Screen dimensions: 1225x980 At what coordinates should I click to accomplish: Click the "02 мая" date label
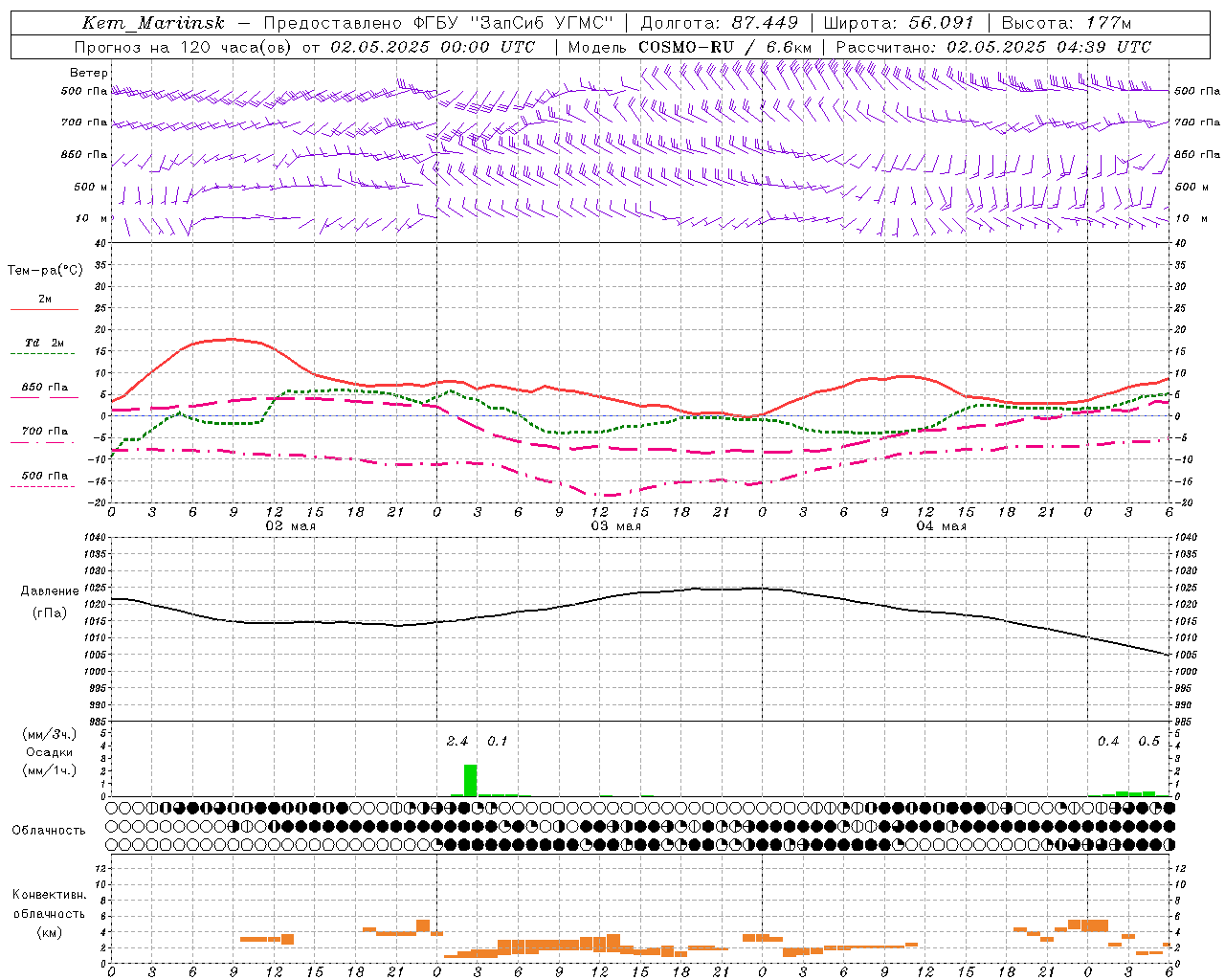point(290,526)
